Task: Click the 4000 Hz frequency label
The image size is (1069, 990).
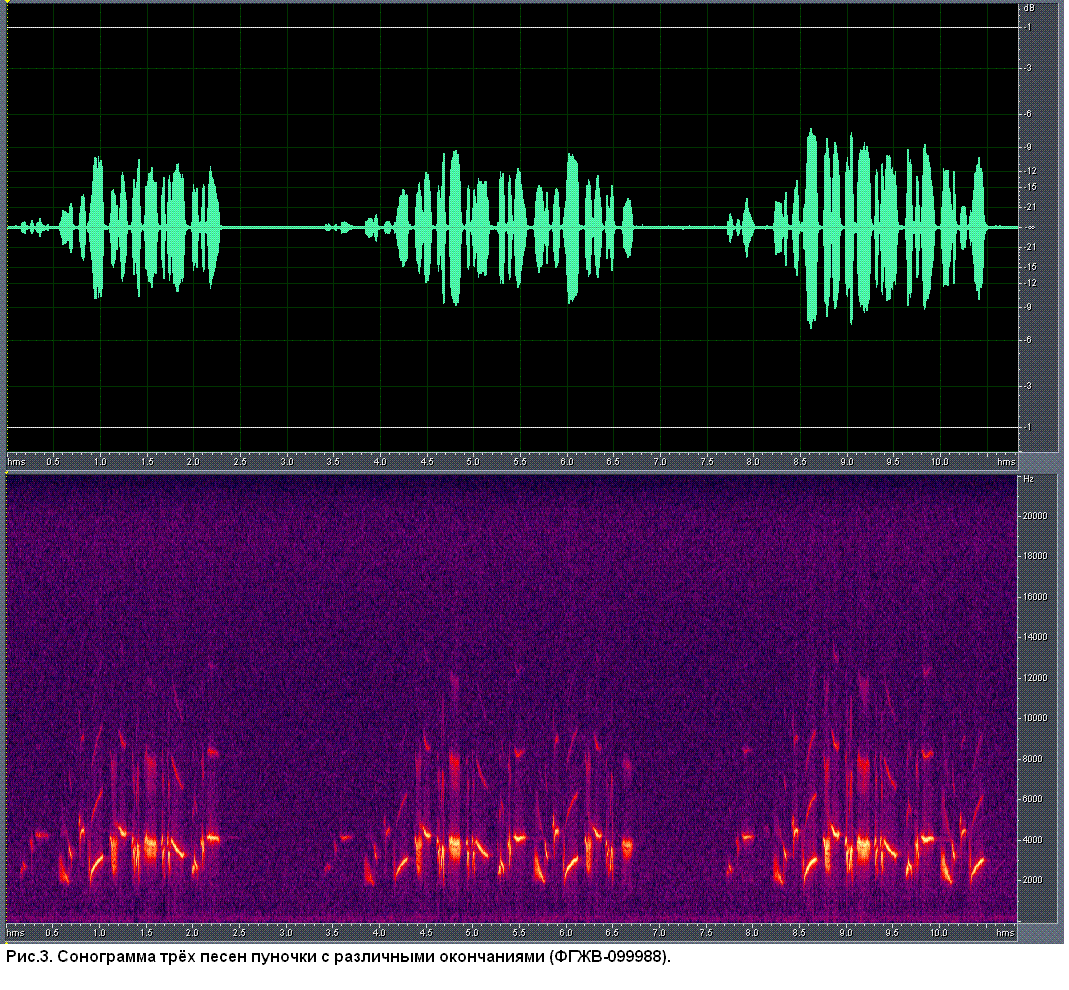Action: (x=1033, y=842)
